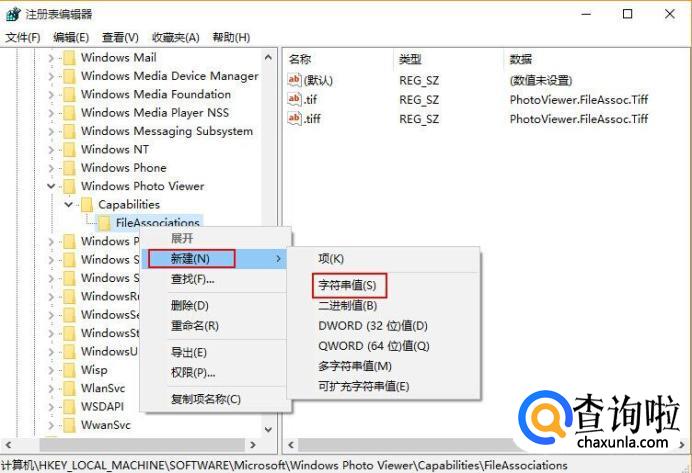Expand the Windows Media Device Manager key

click(x=51, y=77)
